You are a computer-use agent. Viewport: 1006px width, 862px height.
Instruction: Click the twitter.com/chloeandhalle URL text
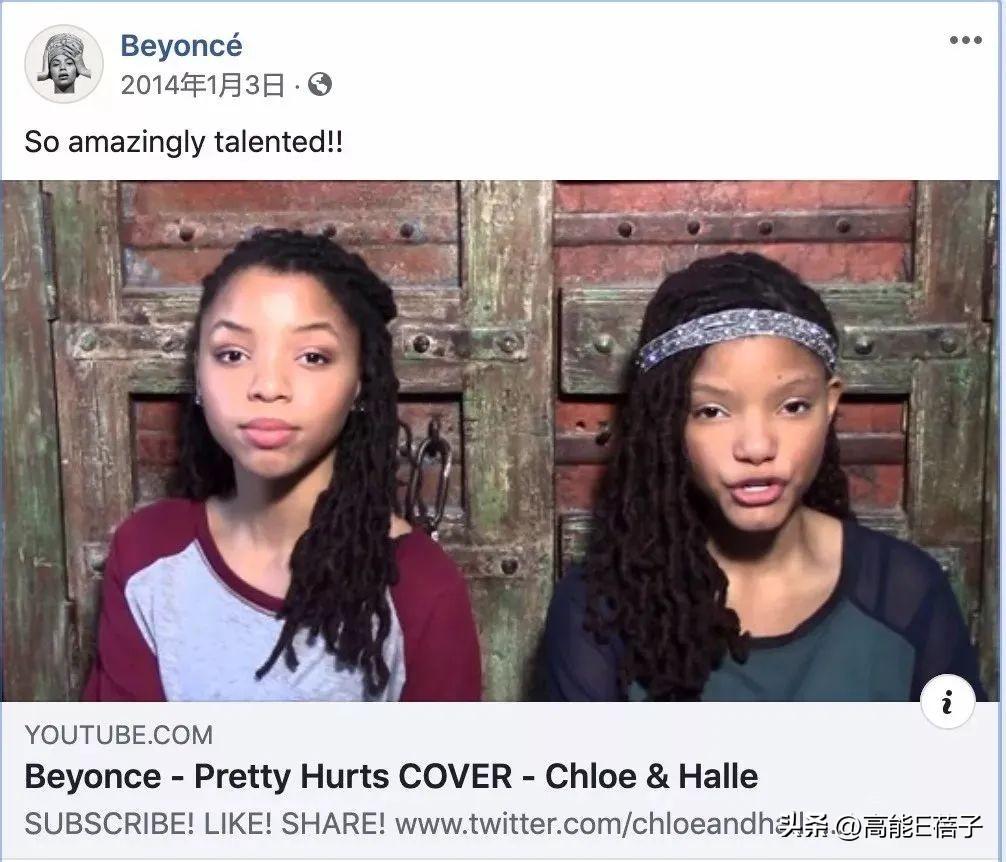[x=587, y=824]
